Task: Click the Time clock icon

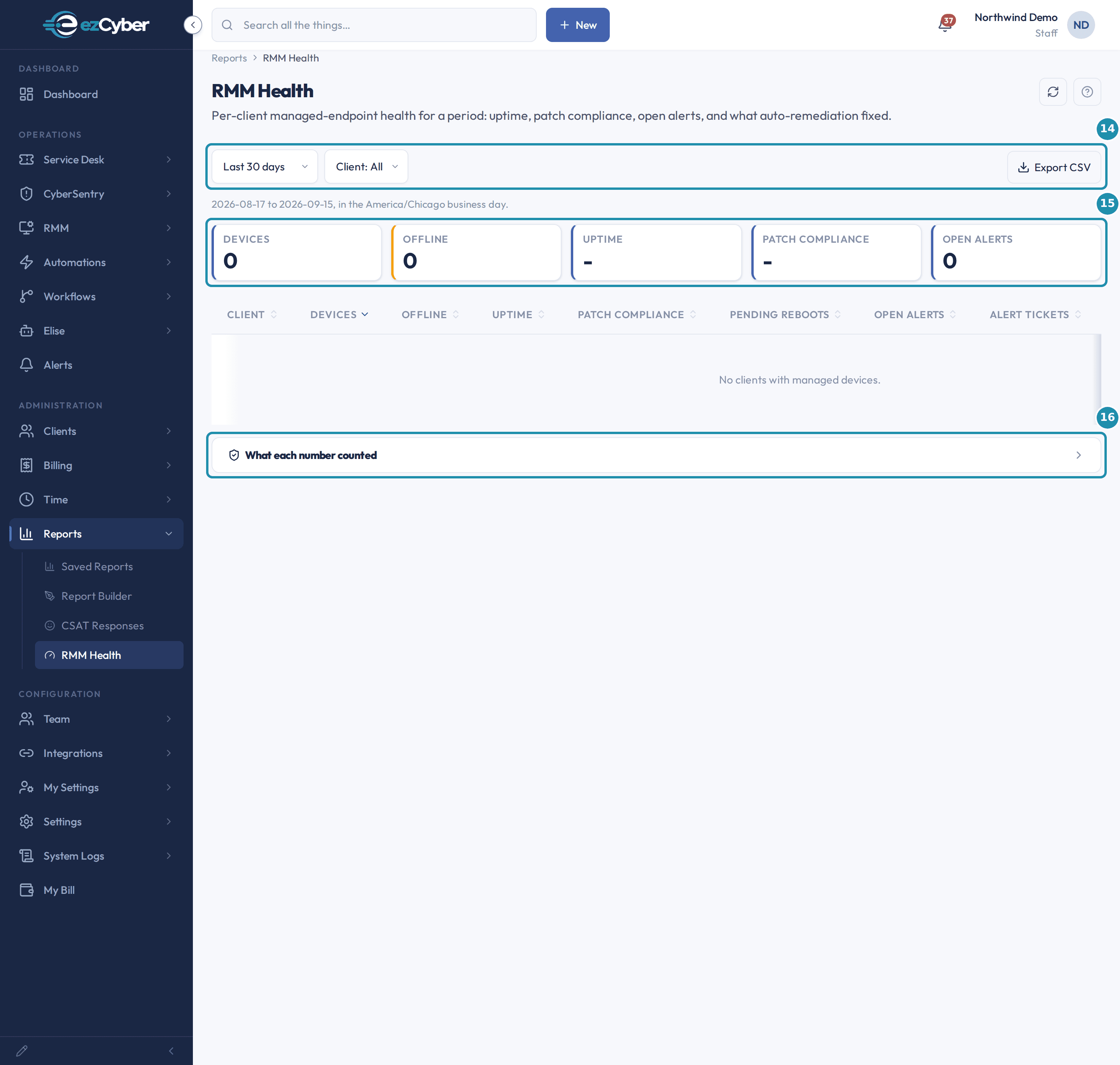Action: [x=27, y=499]
